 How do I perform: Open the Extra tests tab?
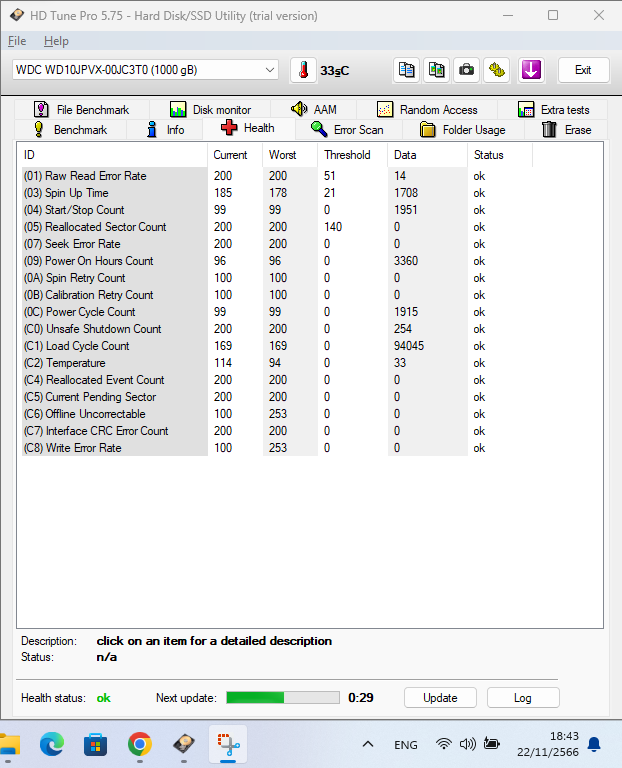point(553,110)
